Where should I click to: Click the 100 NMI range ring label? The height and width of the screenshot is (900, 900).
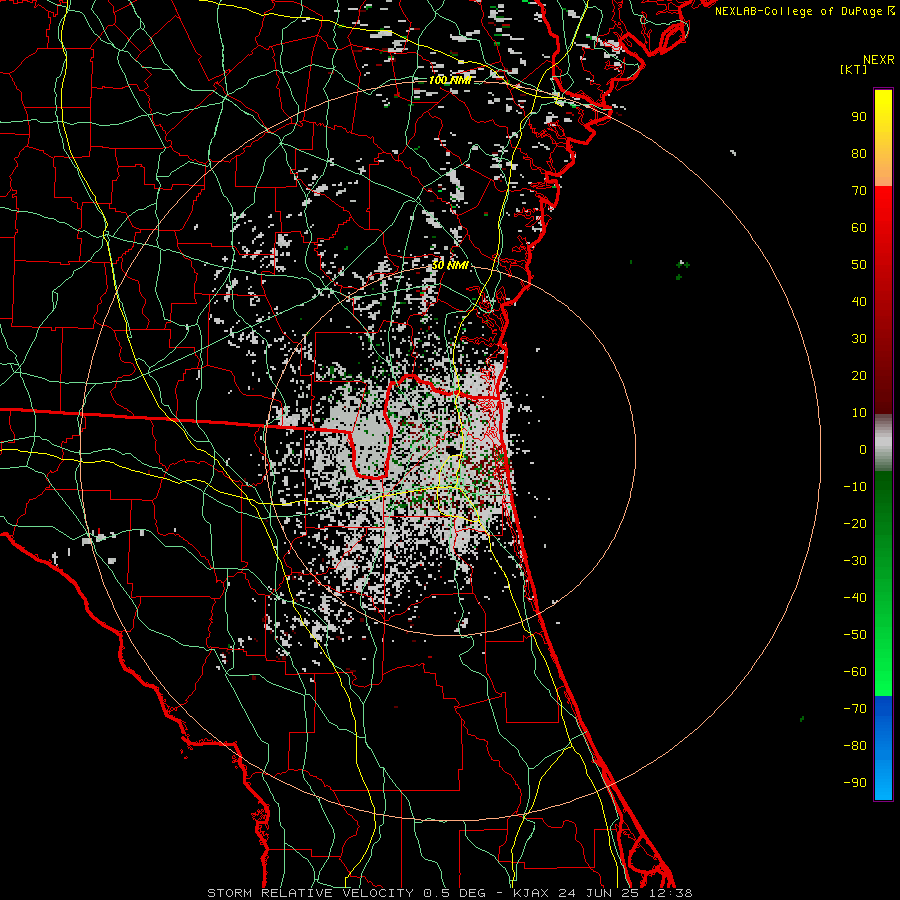point(449,80)
